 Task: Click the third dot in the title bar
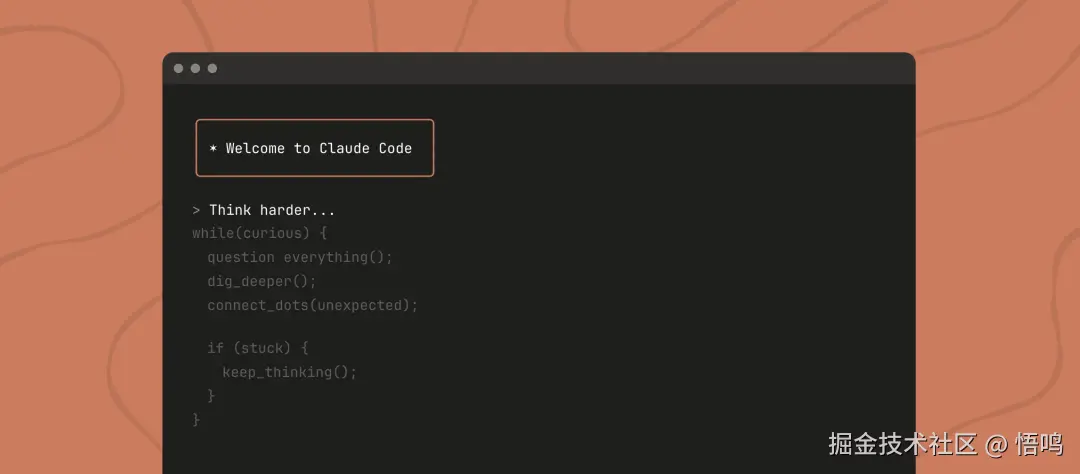212,69
